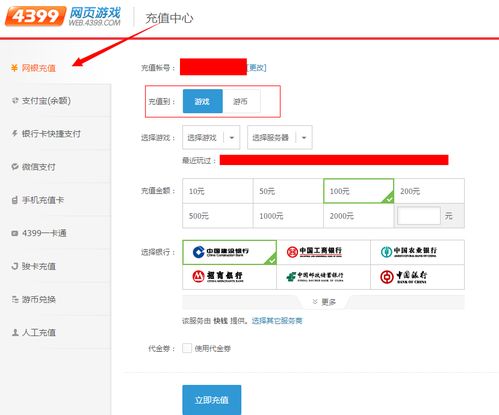The height and width of the screenshot is (415, 499).
Task: Click Bank of China red logo icon
Action: pos(387,277)
